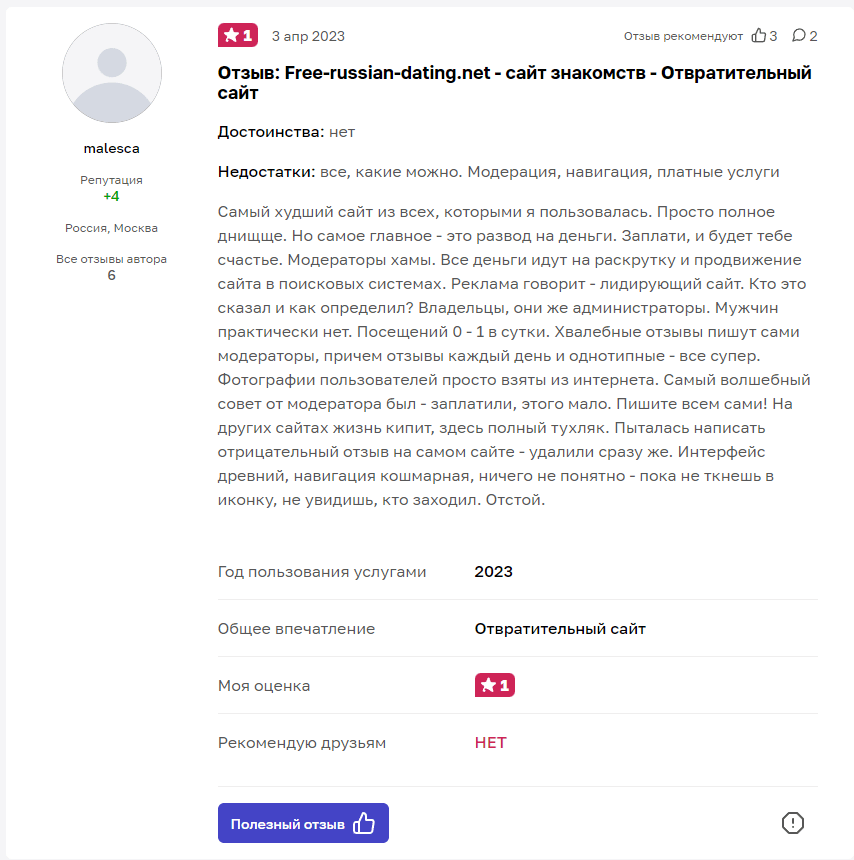
Task: Open Все отзывы автора link
Action: point(111,259)
